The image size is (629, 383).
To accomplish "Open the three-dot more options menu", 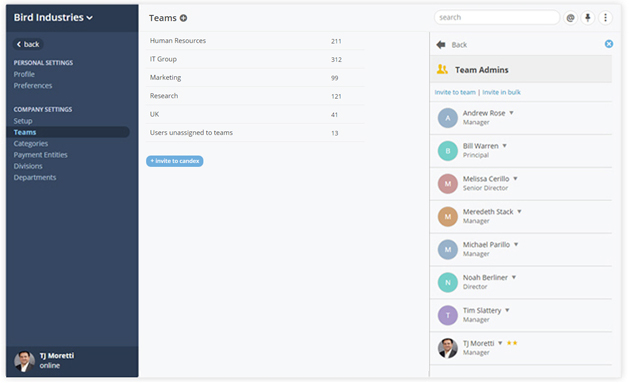I will click(x=605, y=18).
